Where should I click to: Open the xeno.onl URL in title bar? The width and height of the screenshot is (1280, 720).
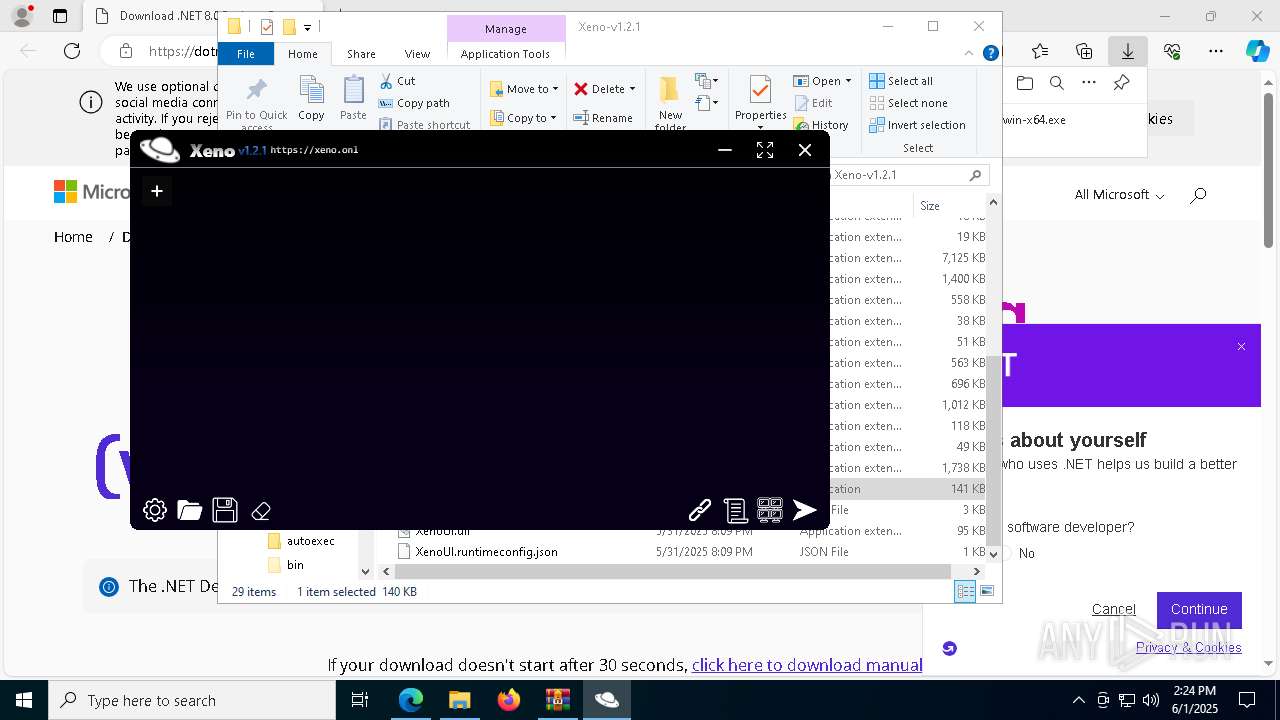[314, 150]
